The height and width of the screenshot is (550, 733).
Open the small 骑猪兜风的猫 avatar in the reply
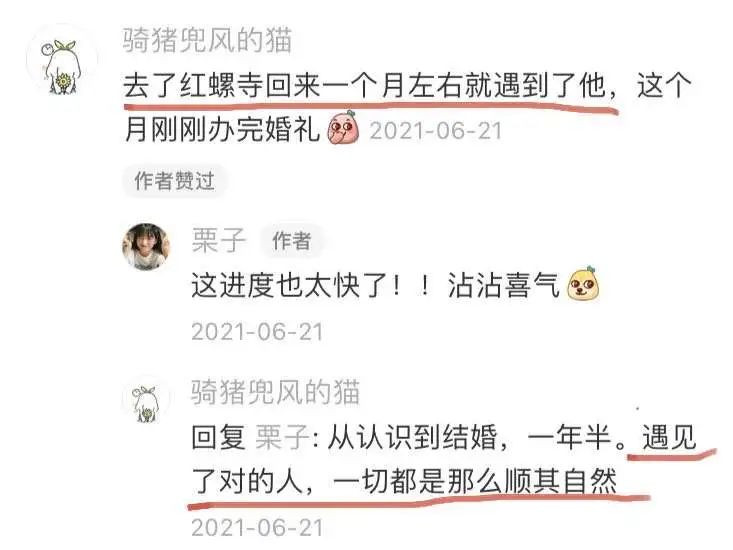[x=146, y=402]
